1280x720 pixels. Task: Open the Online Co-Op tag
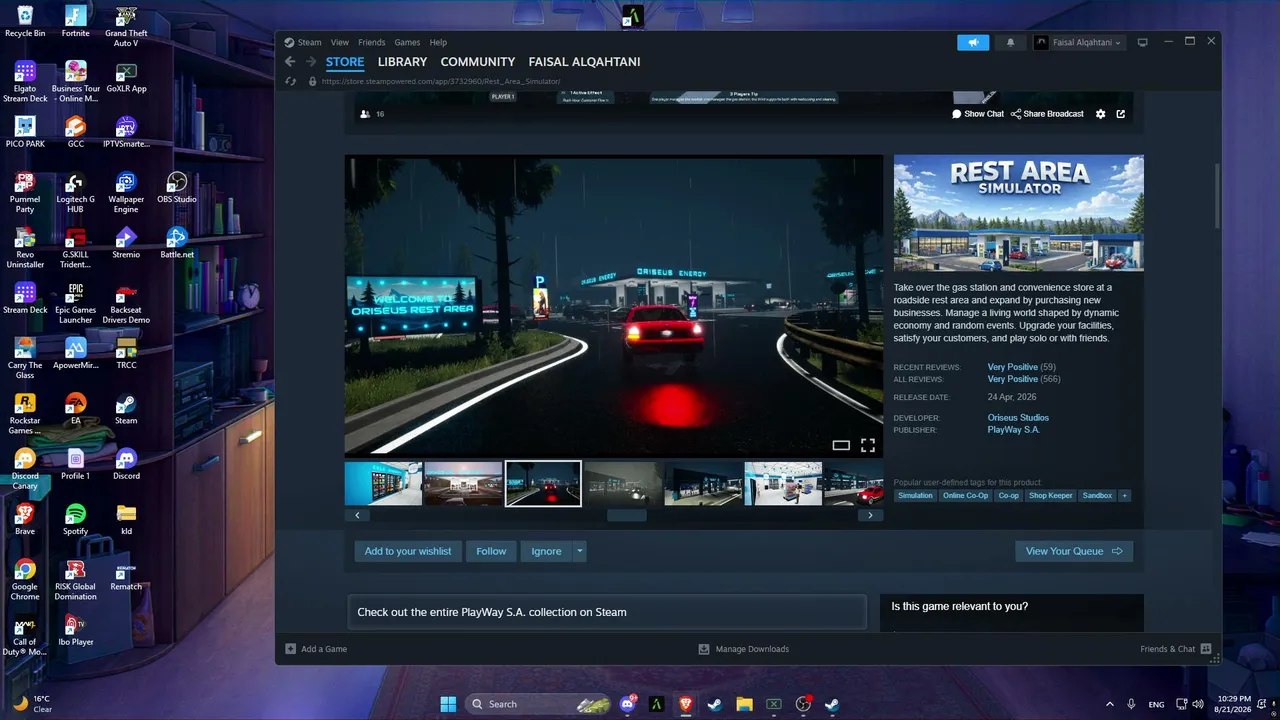click(x=965, y=495)
